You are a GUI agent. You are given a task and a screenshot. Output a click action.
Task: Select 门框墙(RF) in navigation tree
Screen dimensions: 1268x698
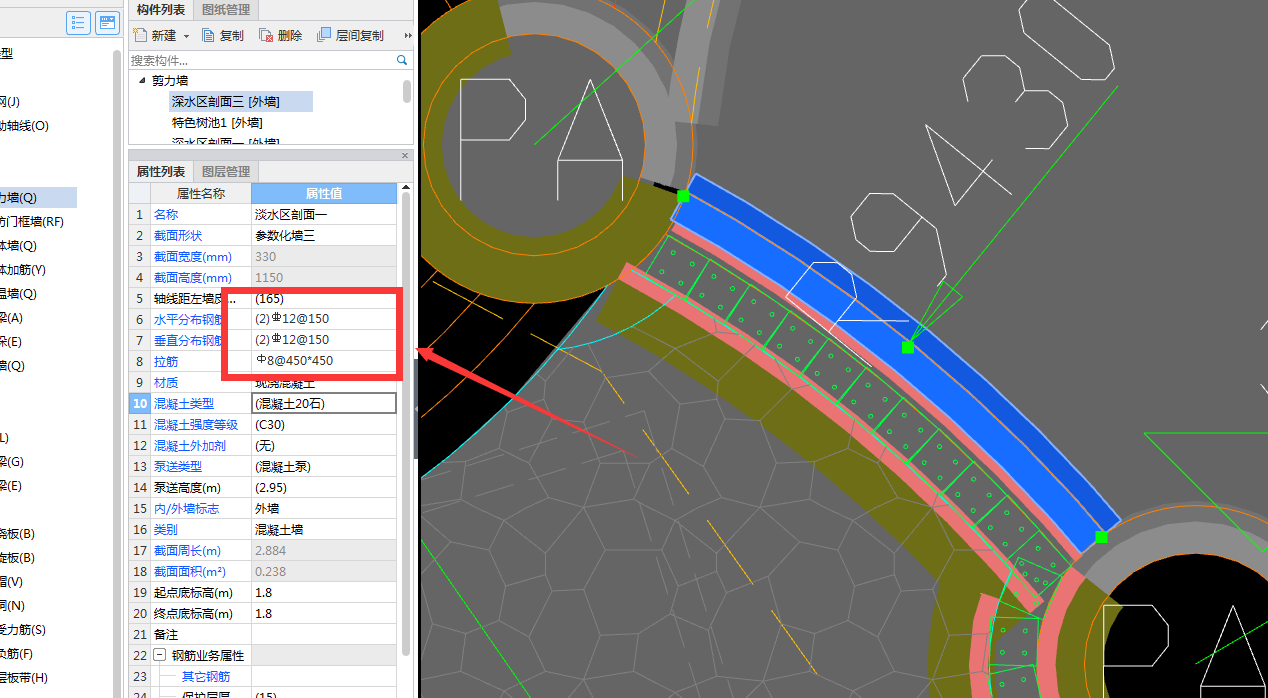(31, 222)
